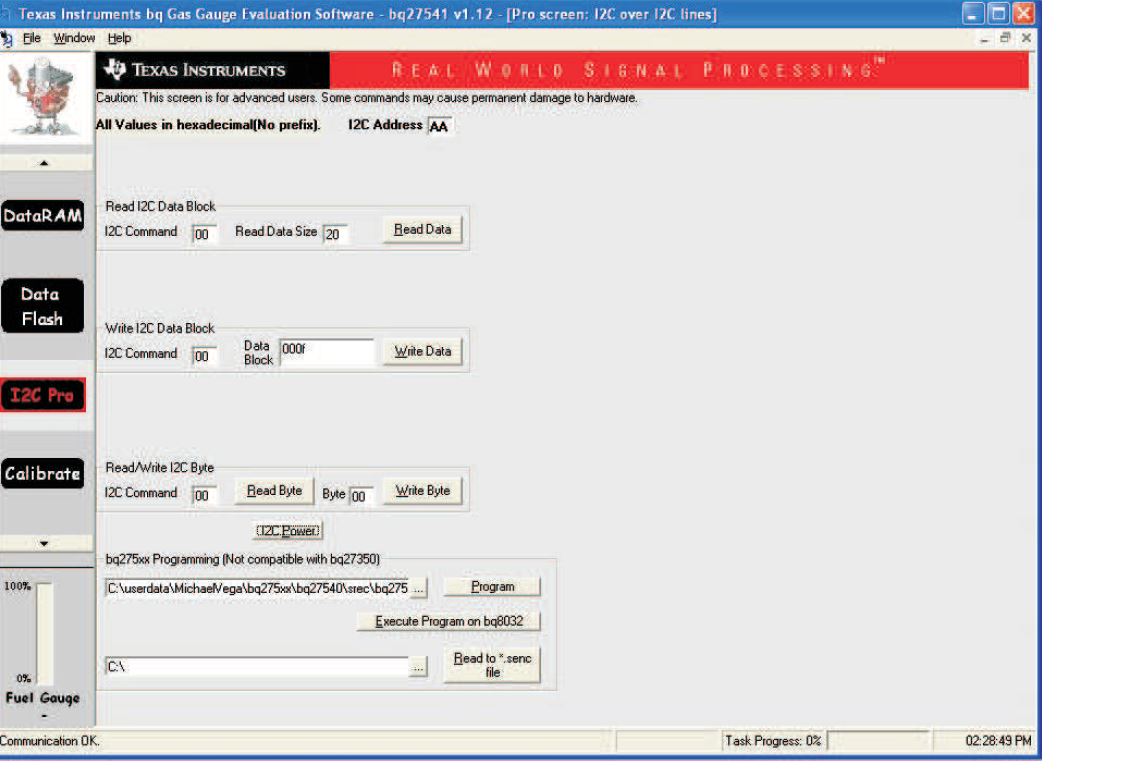The image size is (1124, 774).
Task: Click Execute Program on bq8032
Action: 449,621
